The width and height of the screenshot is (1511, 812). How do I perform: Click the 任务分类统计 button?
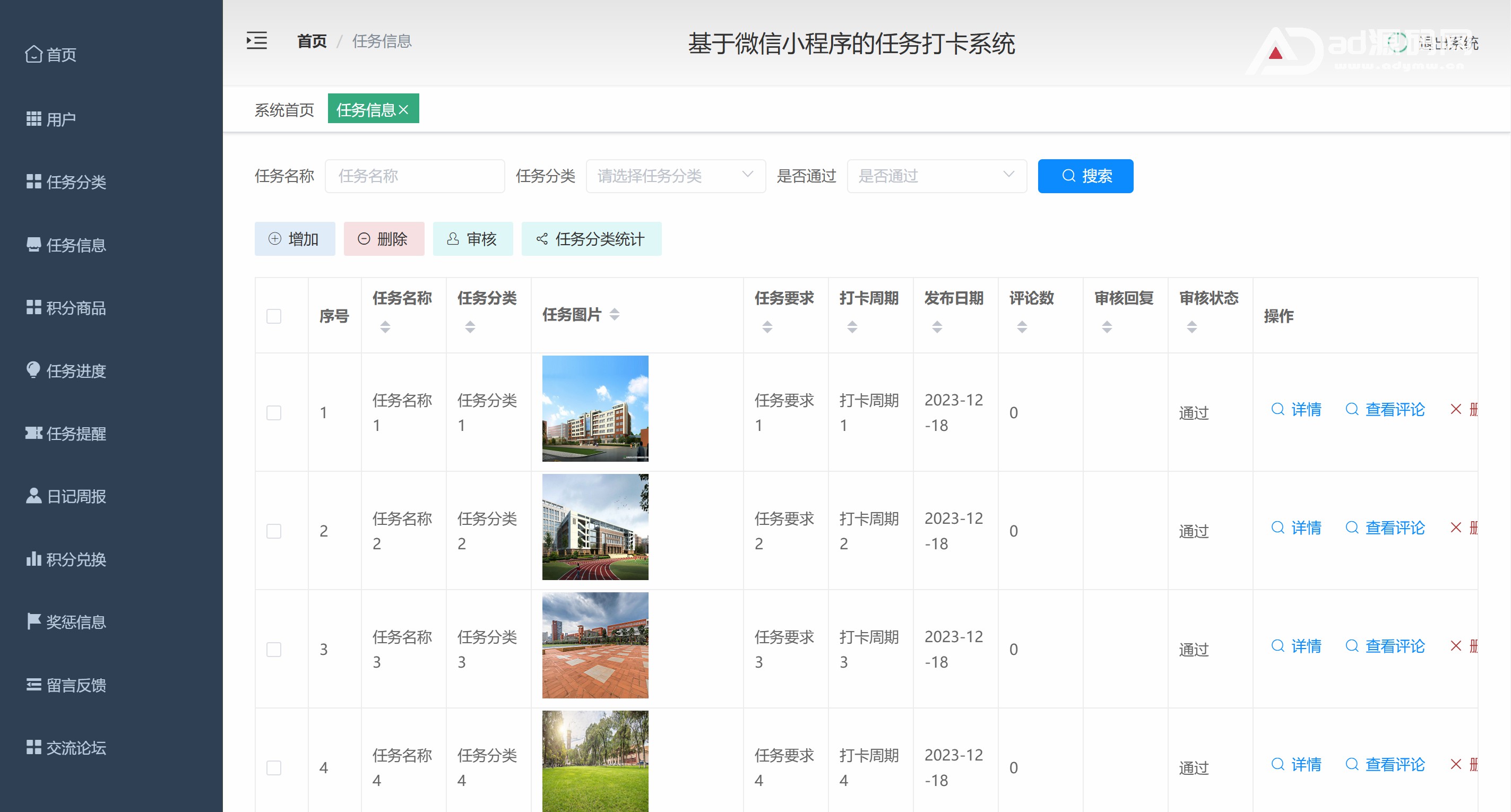pyautogui.click(x=591, y=239)
